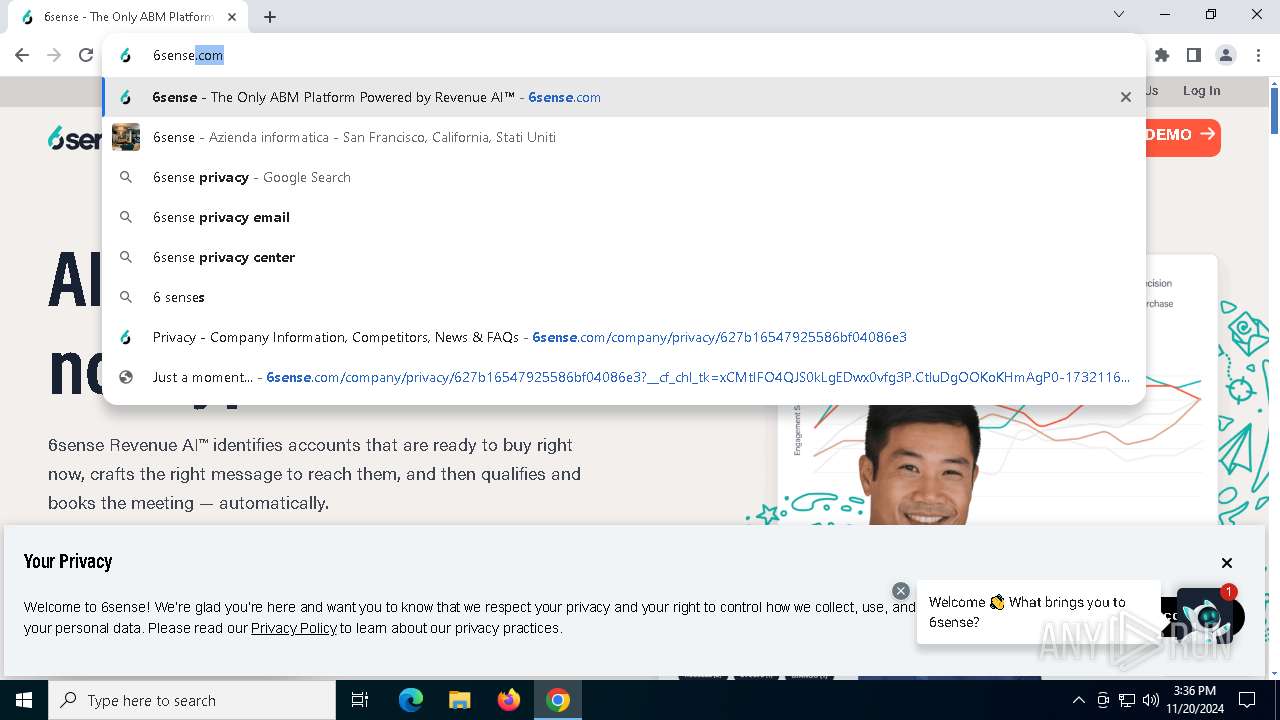Open the chatbot robot icon
This screenshot has height=720, width=1280.
(1208, 615)
